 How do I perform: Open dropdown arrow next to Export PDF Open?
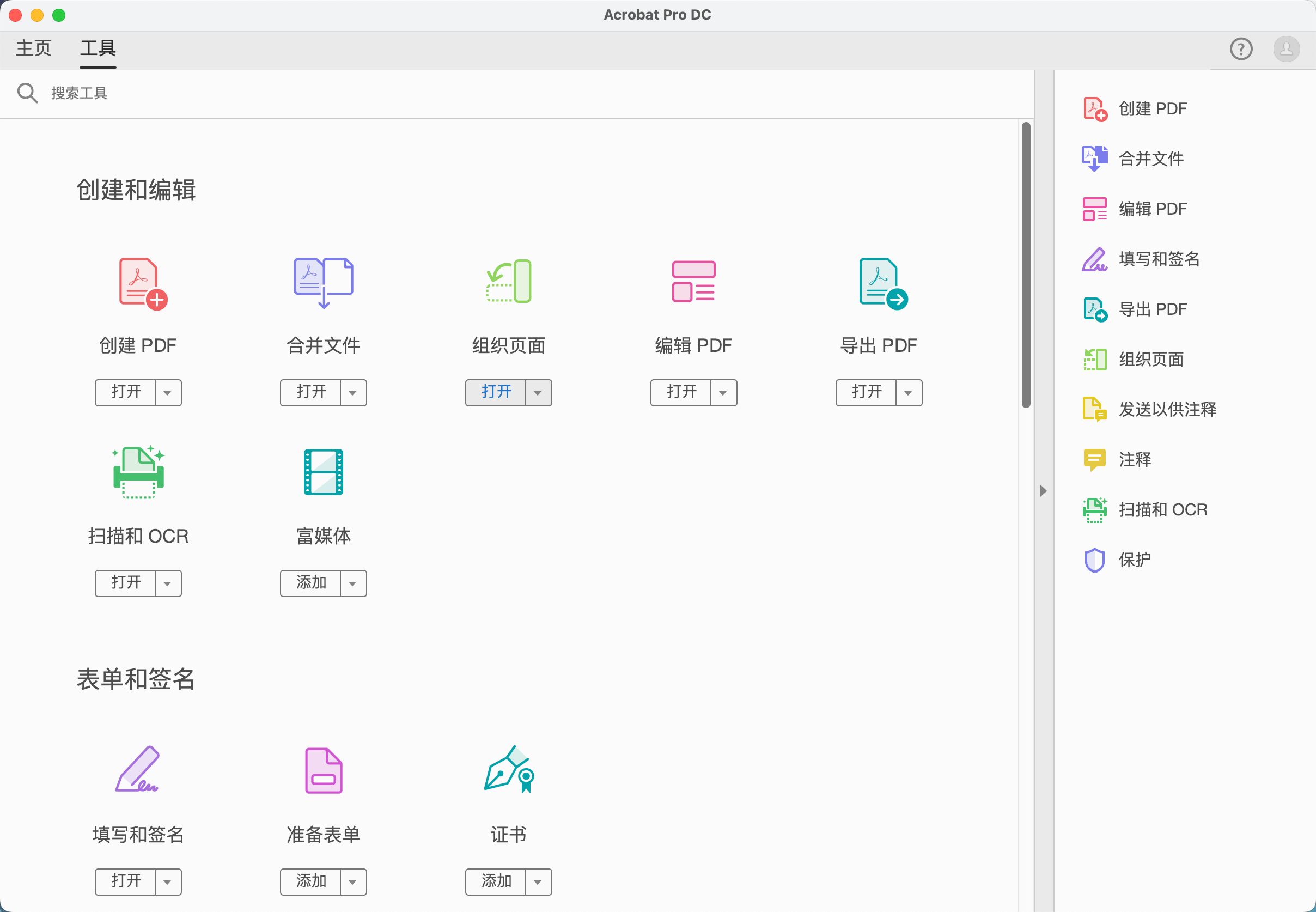click(908, 393)
